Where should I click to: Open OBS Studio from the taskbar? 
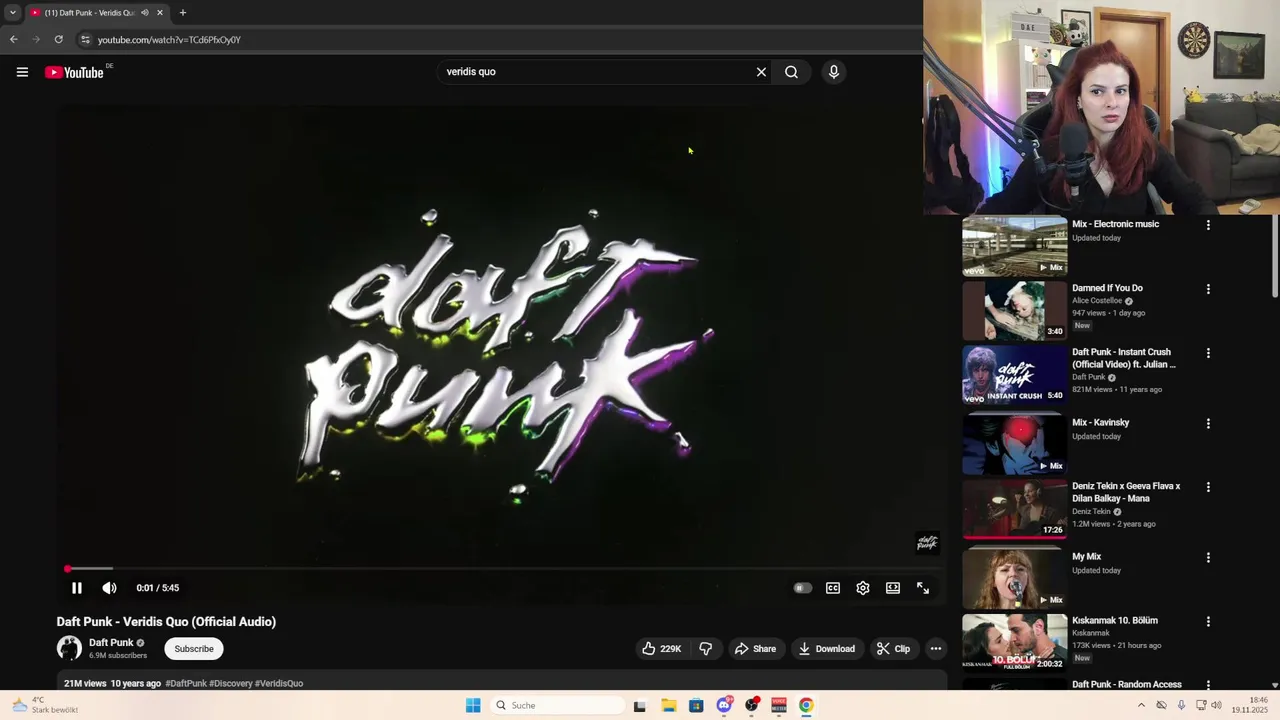click(751, 705)
